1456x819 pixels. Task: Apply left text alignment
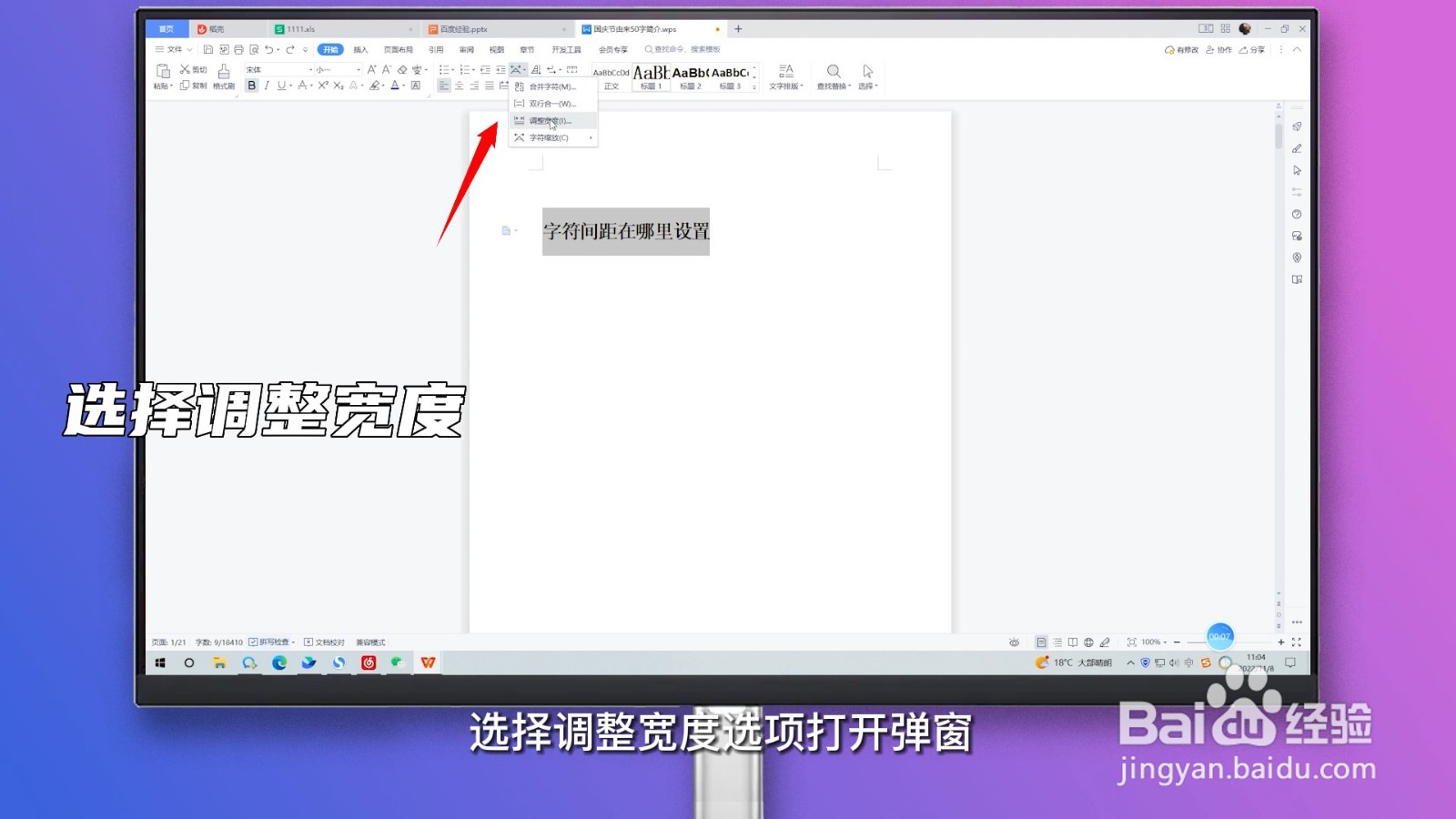click(x=444, y=86)
